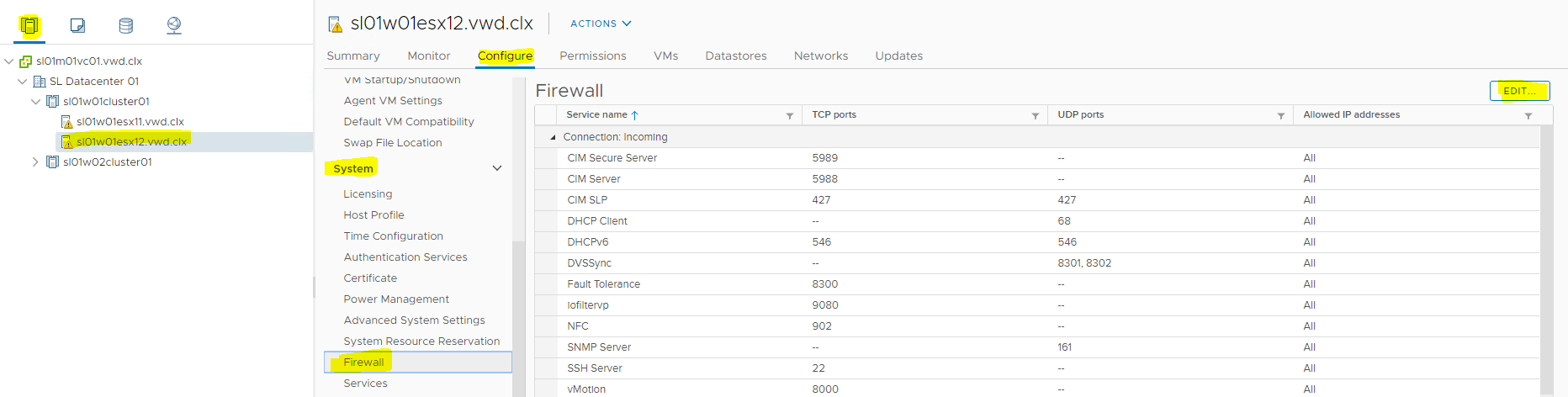Viewport: 1568px width, 397px height.
Task: Click the sl01w02cluster01 cluster icon
Action: click(x=53, y=162)
